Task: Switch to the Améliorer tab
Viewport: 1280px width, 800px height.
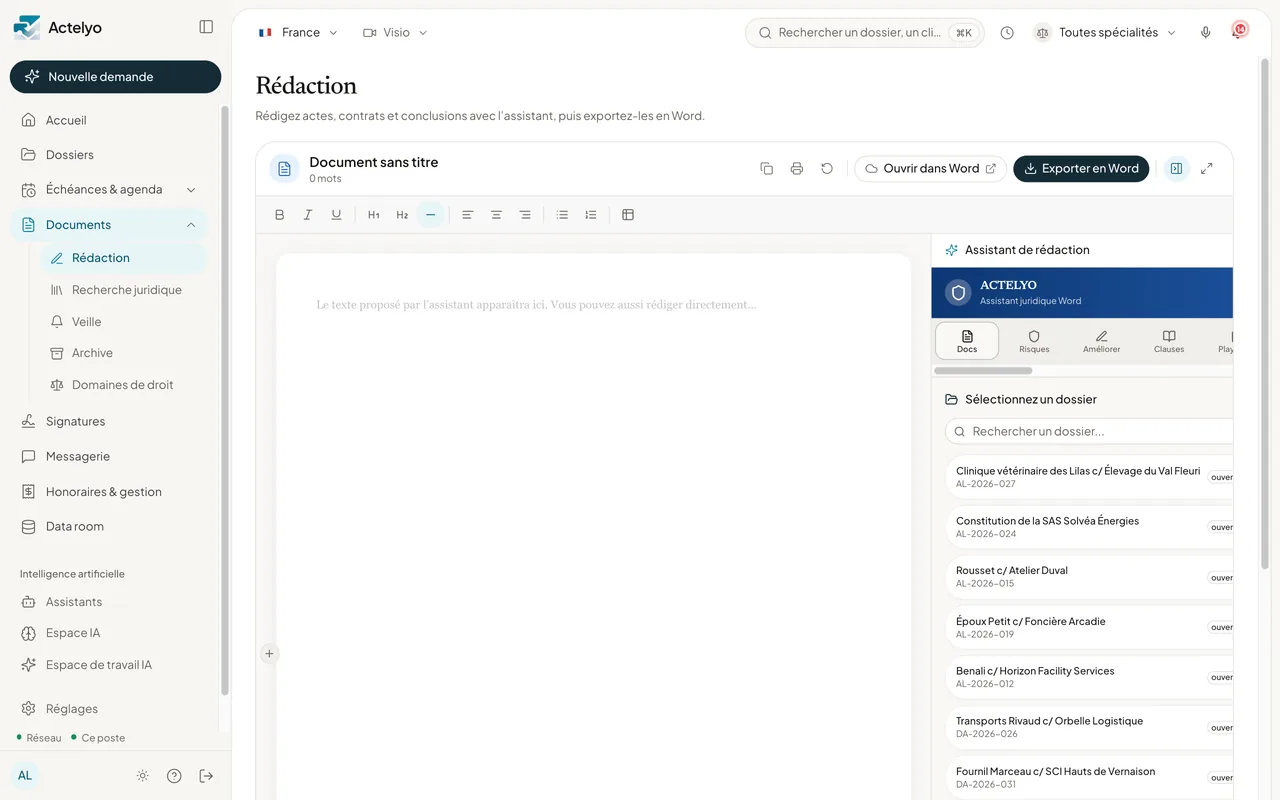Action: [1101, 341]
